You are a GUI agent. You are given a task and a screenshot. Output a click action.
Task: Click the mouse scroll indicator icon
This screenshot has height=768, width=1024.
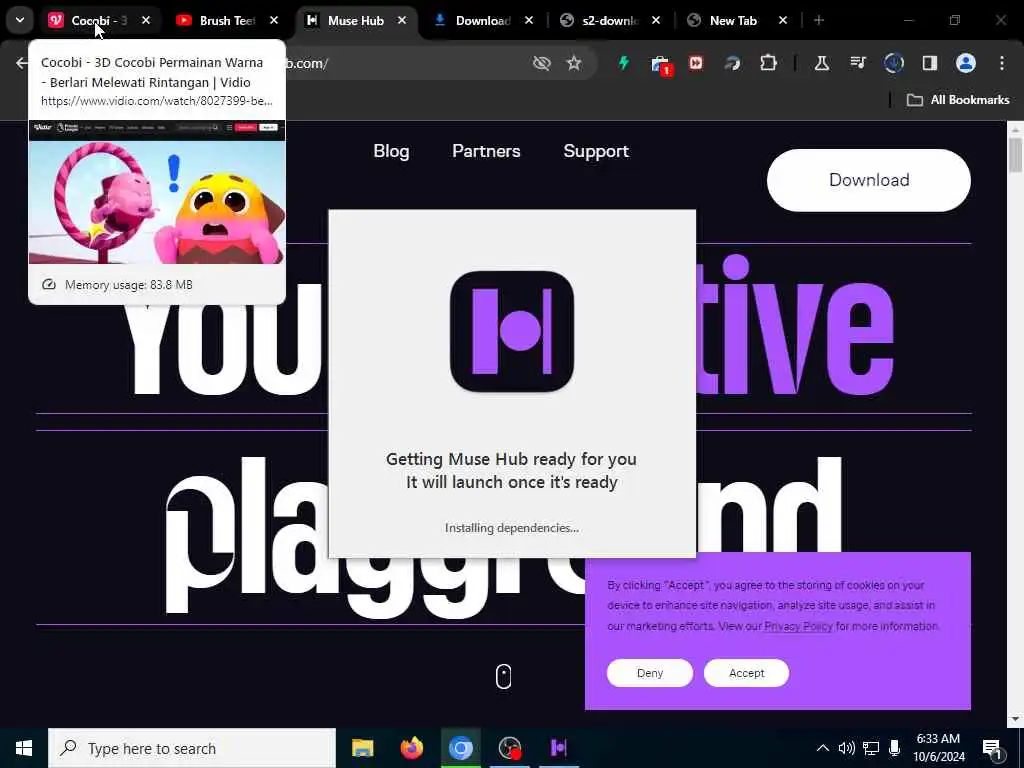point(504,677)
